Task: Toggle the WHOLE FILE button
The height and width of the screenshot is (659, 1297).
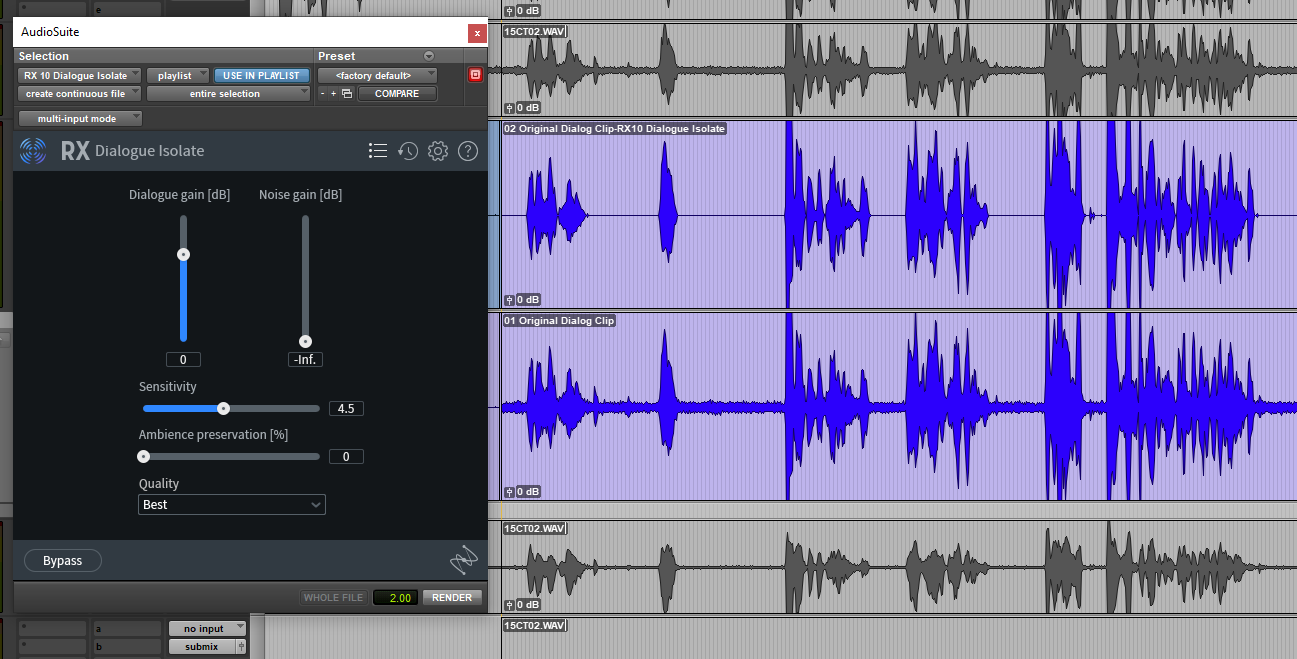Action: (x=333, y=598)
